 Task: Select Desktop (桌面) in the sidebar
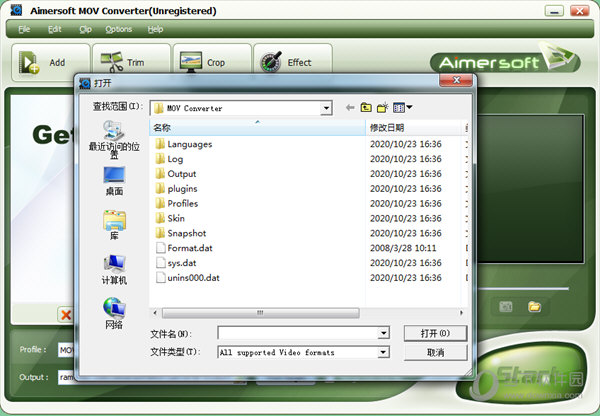[114, 181]
